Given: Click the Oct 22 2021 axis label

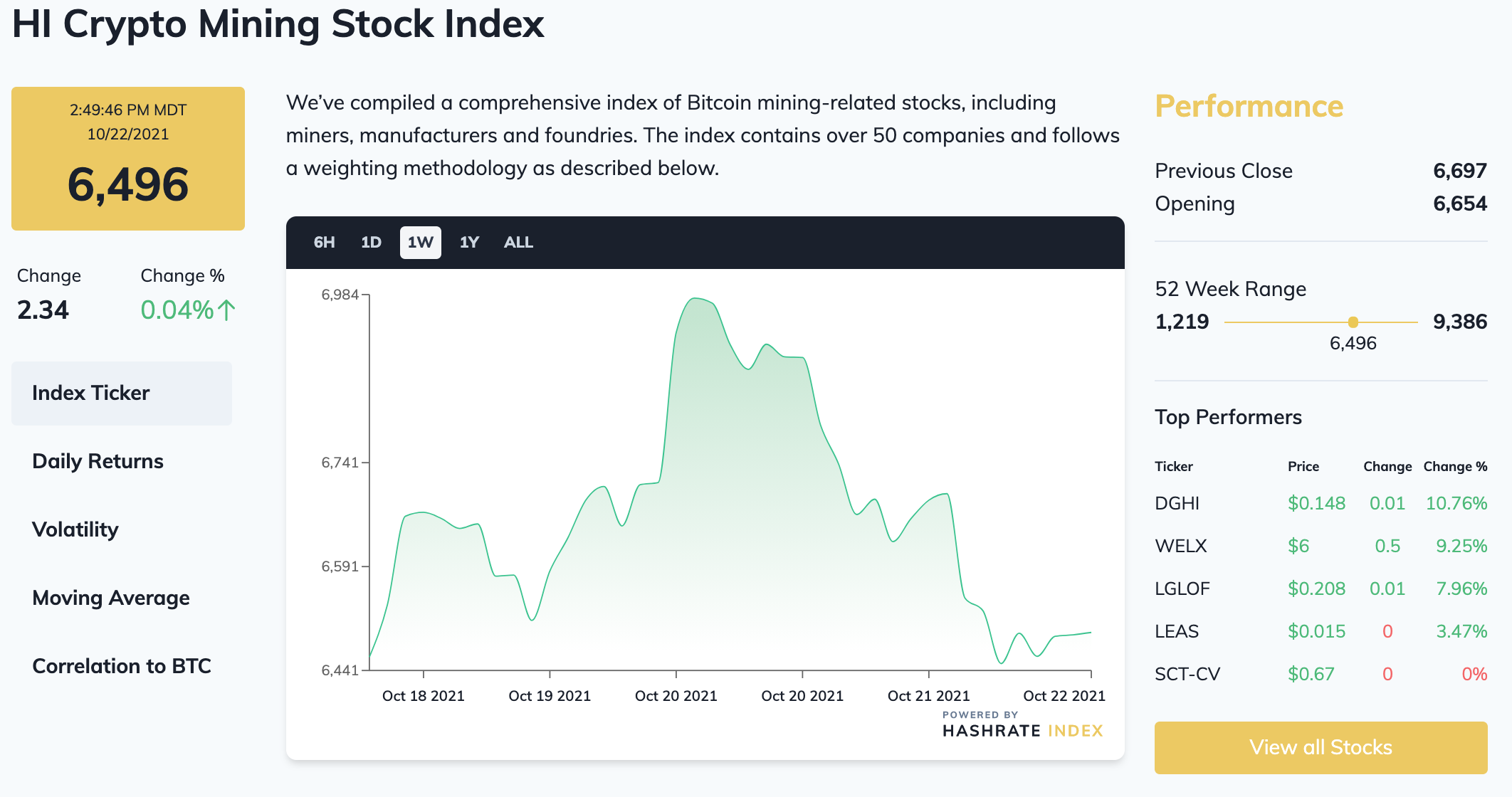Looking at the screenshot, I should point(1064,696).
